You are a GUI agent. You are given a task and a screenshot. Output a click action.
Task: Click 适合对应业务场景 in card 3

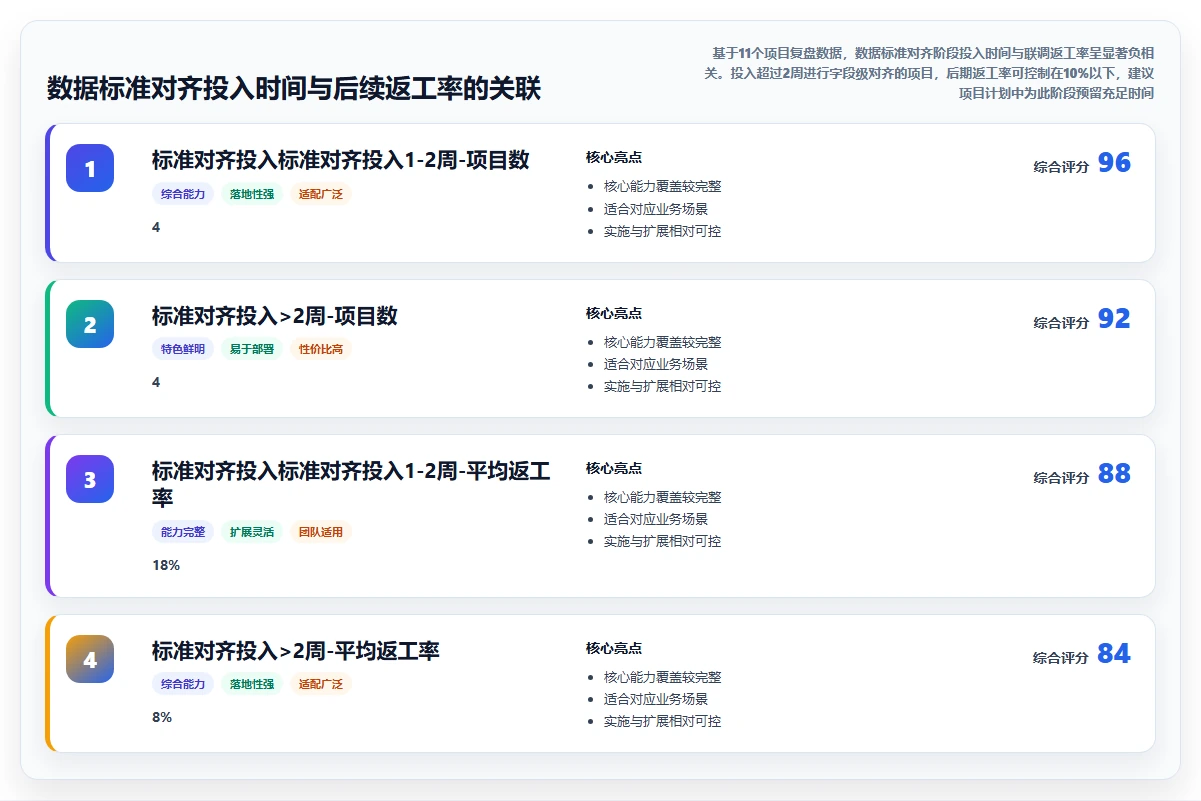[656, 519]
